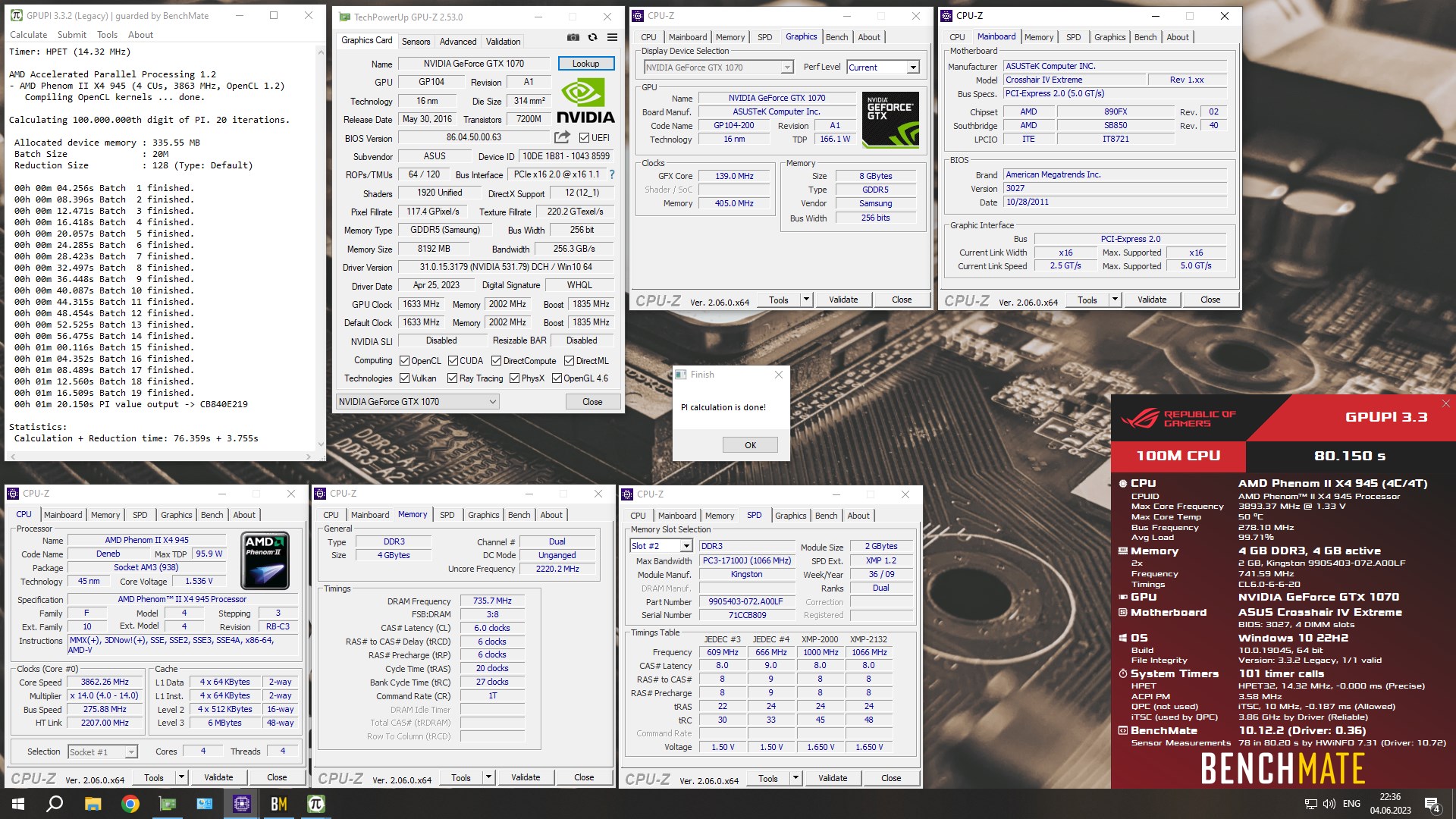The height and width of the screenshot is (819, 1456).
Task: Open GPUPI Tools menu
Action: click(x=107, y=35)
